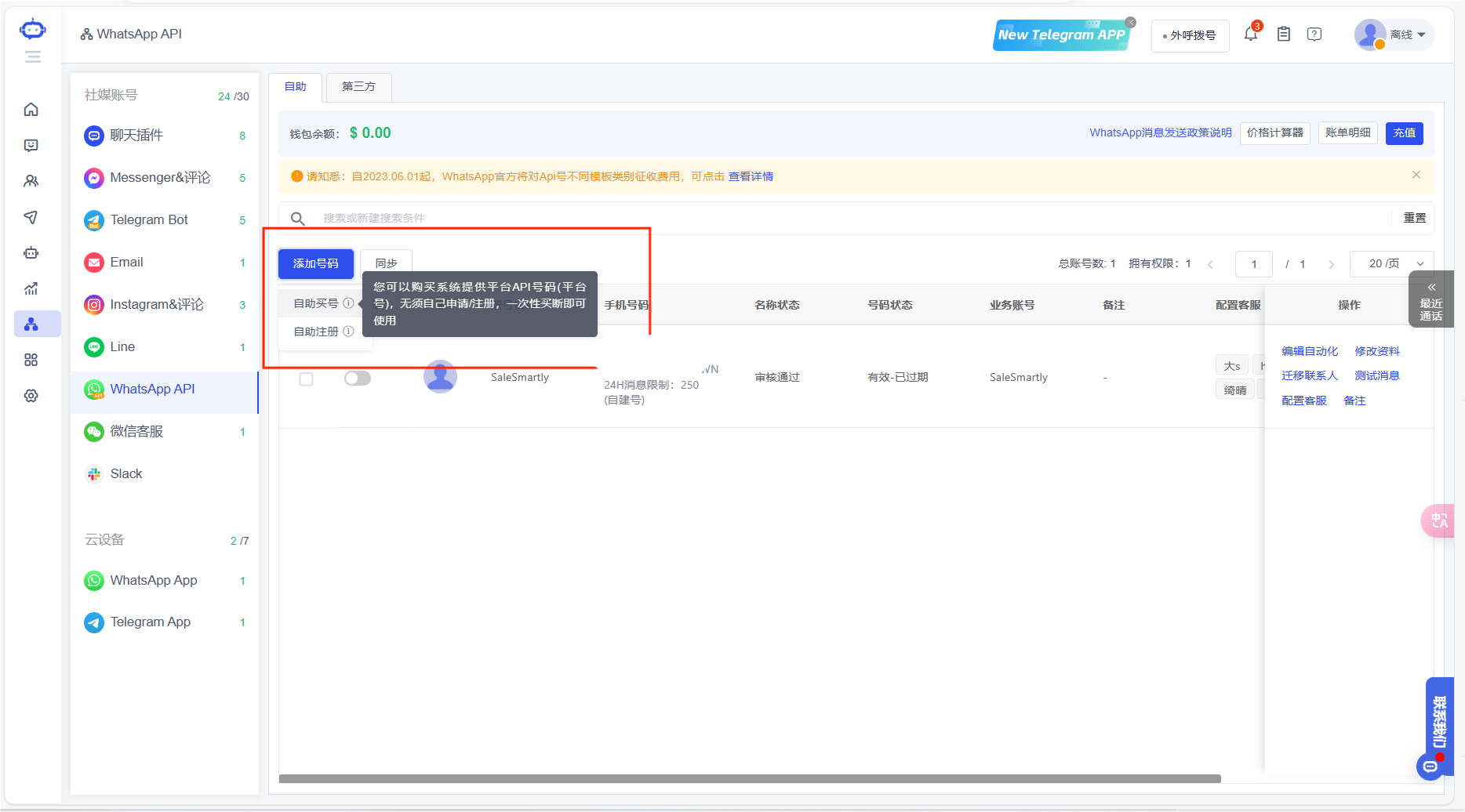1465x812 pixels.
Task: Click the 充值 recharge button
Action: pyautogui.click(x=1404, y=133)
